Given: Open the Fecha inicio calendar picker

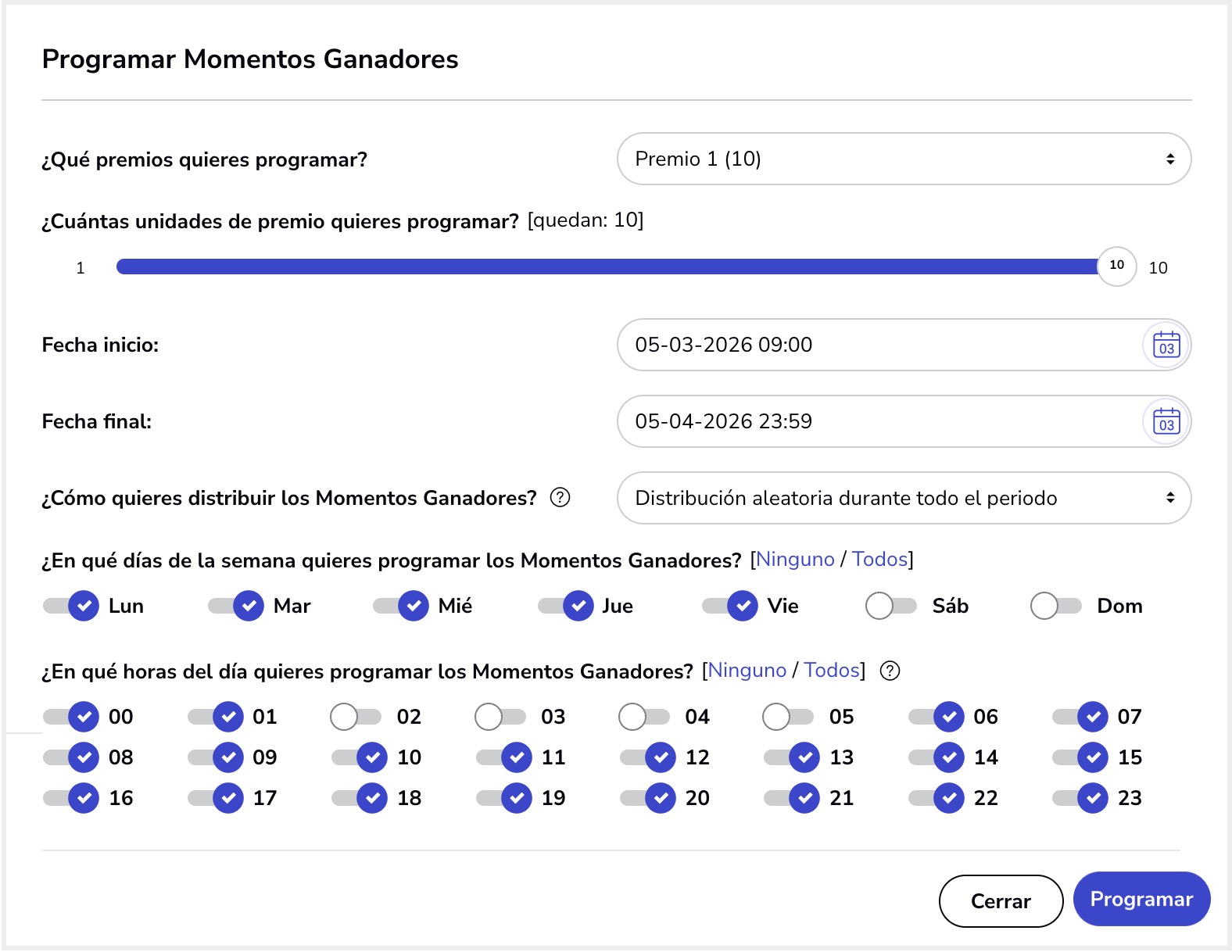Looking at the screenshot, I should pyautogui.click(x=1166, y=345).
